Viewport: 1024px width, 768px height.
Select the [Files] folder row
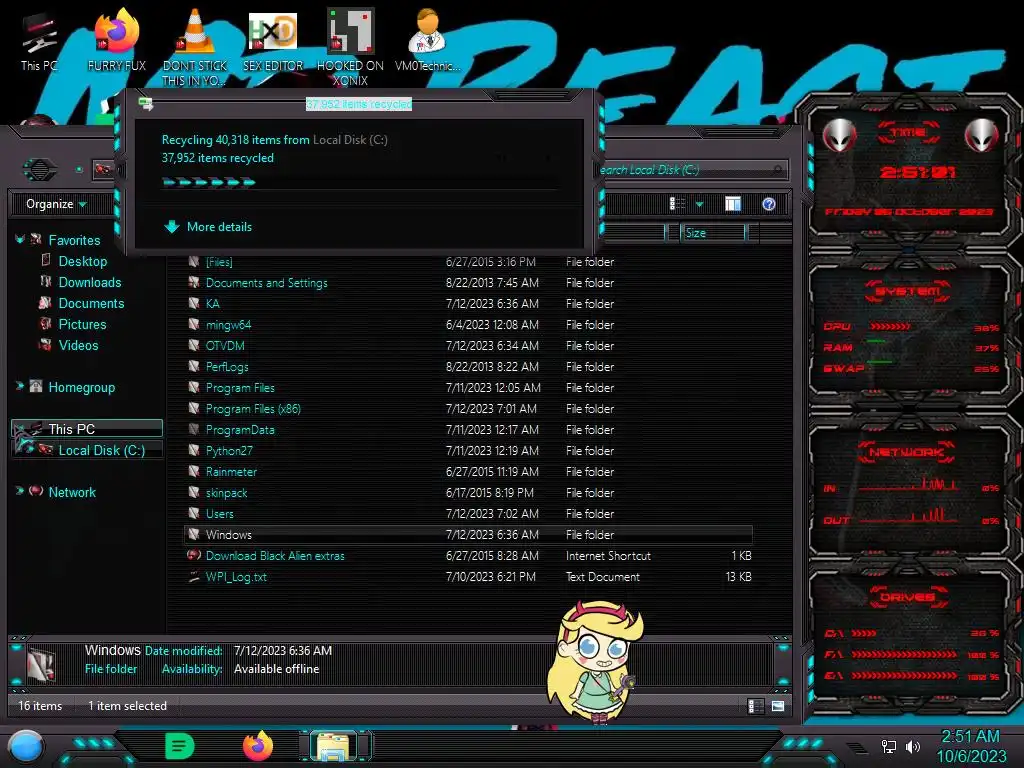[x=468, y=261]
